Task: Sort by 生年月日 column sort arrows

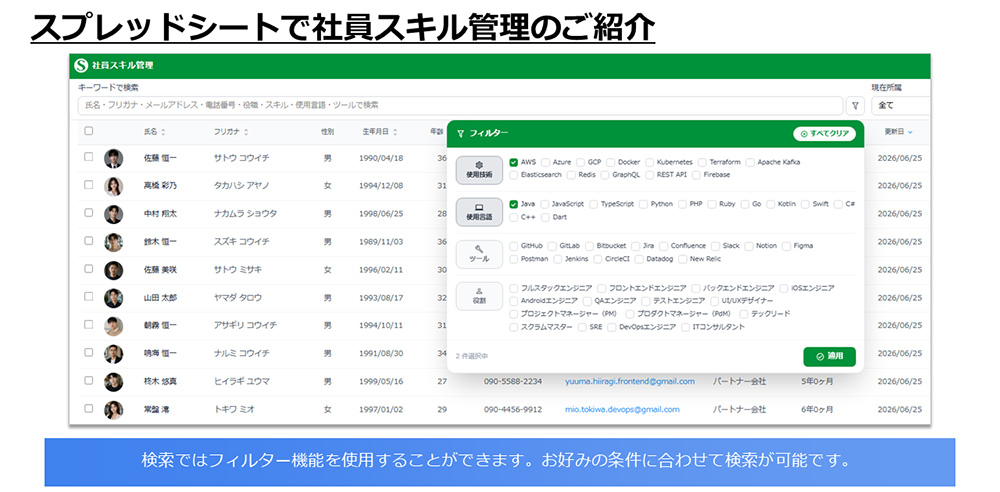Action: (x=395, y=132)
